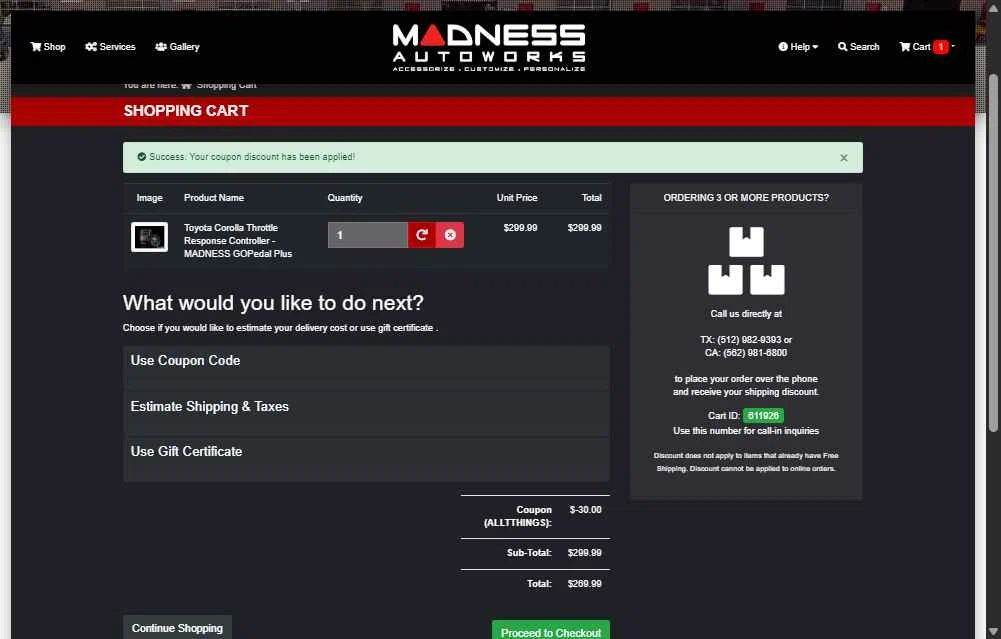
Task: Click the final Total $269.99
Action: point(585,583)
